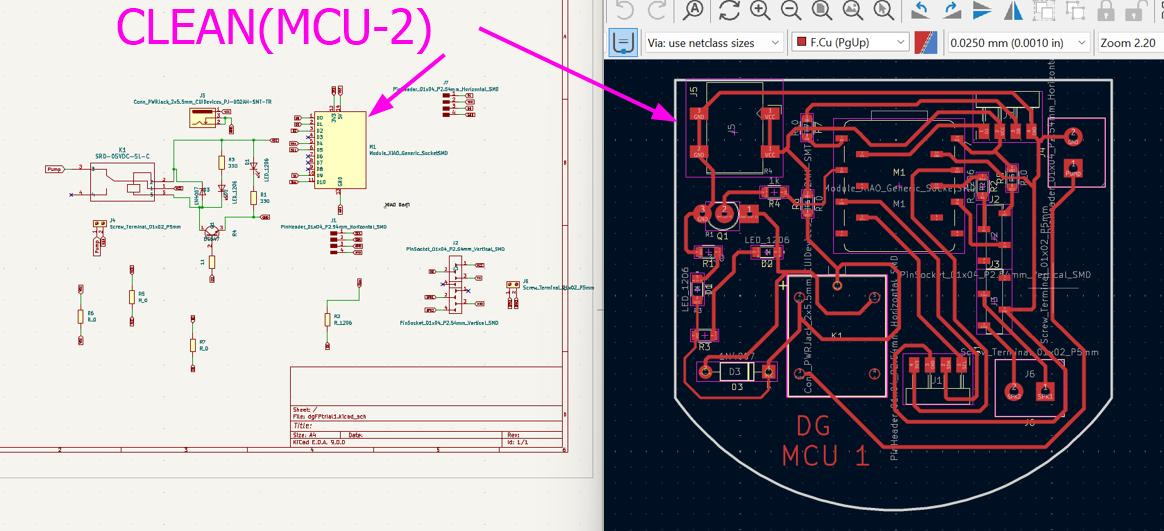Open the F.Cu layer selector dropdown
1164x531 pixels.
pos(851,42)
